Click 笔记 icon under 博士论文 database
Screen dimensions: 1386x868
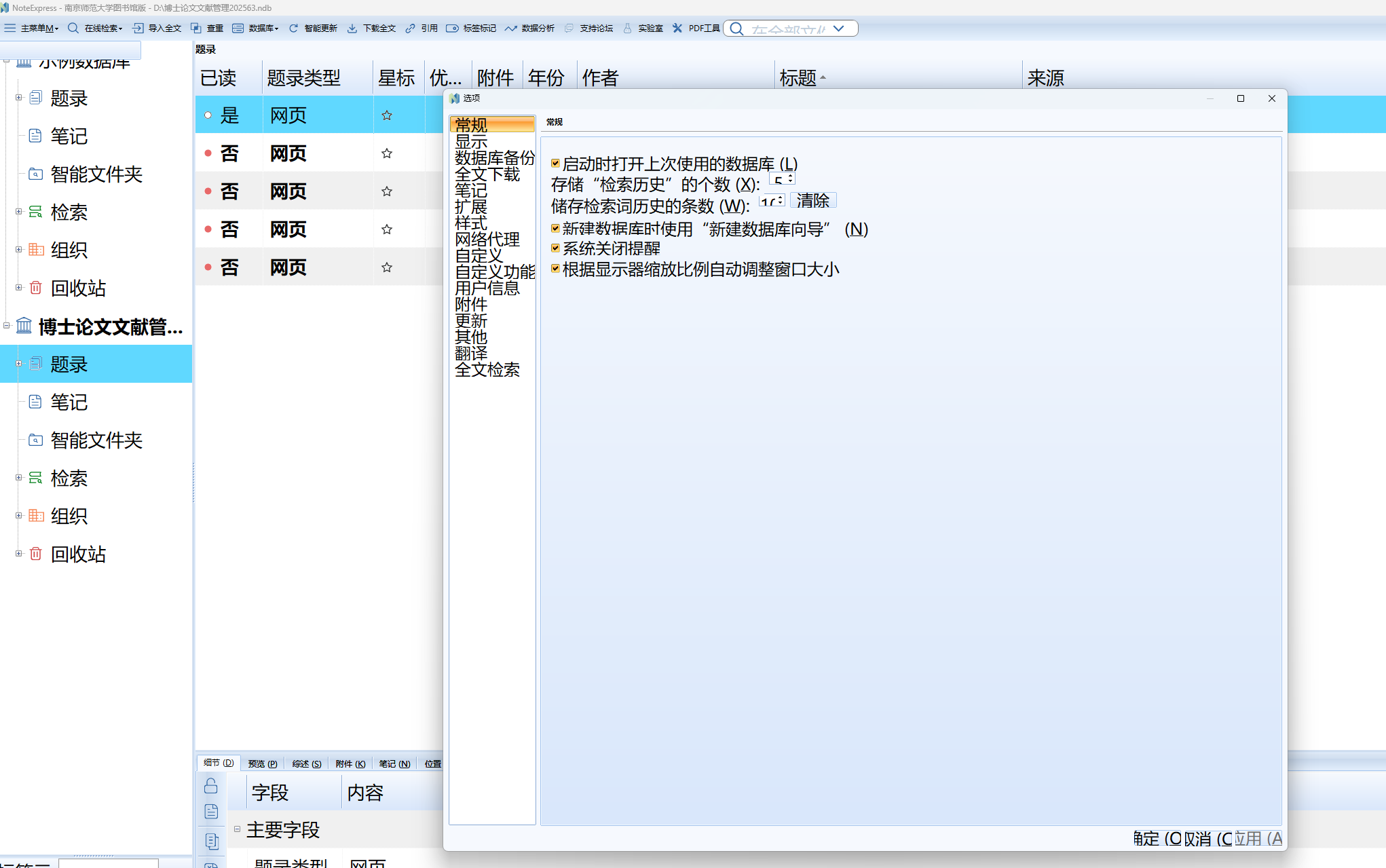(35, 402)
